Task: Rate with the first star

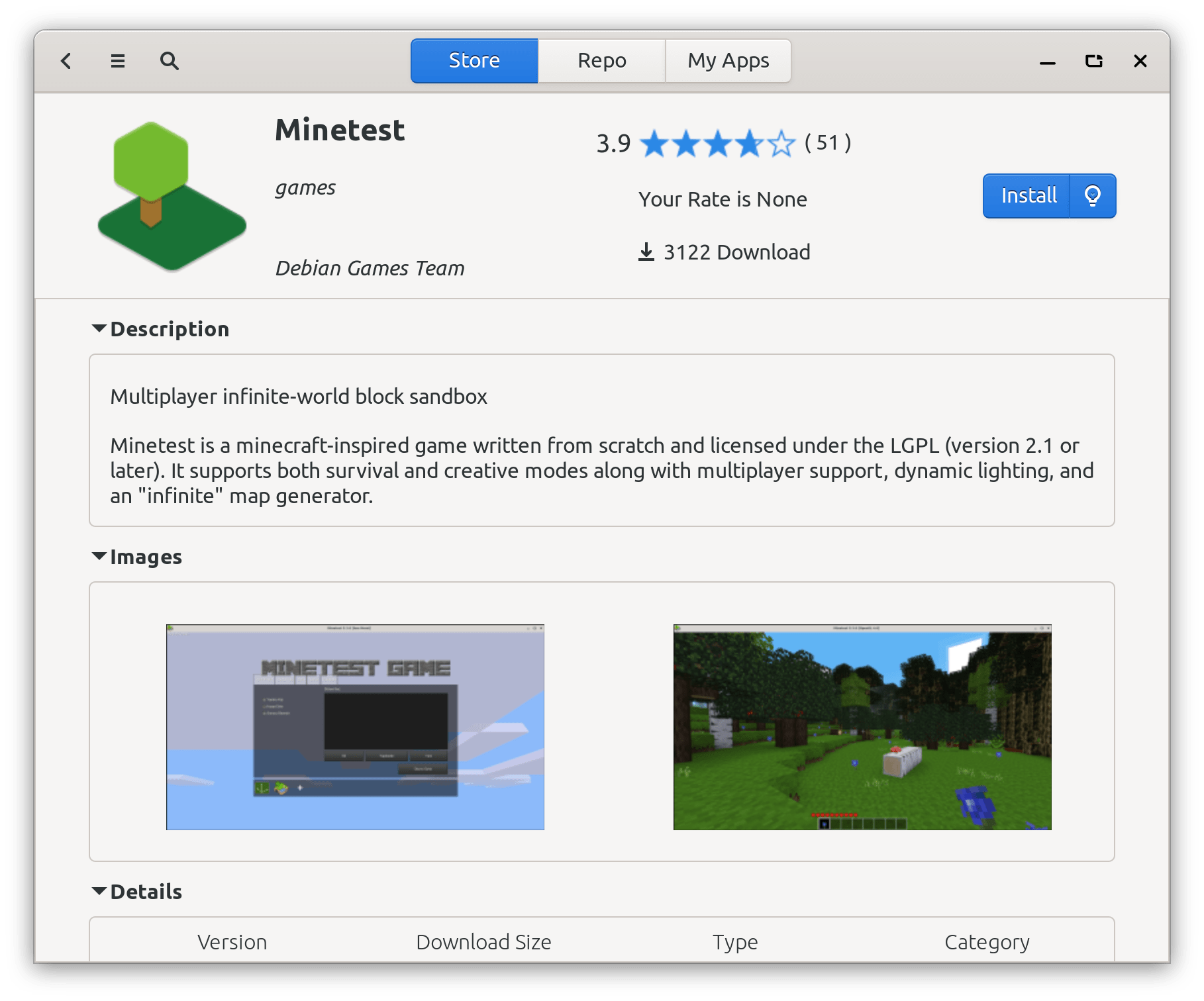Action: pos(655,144)
